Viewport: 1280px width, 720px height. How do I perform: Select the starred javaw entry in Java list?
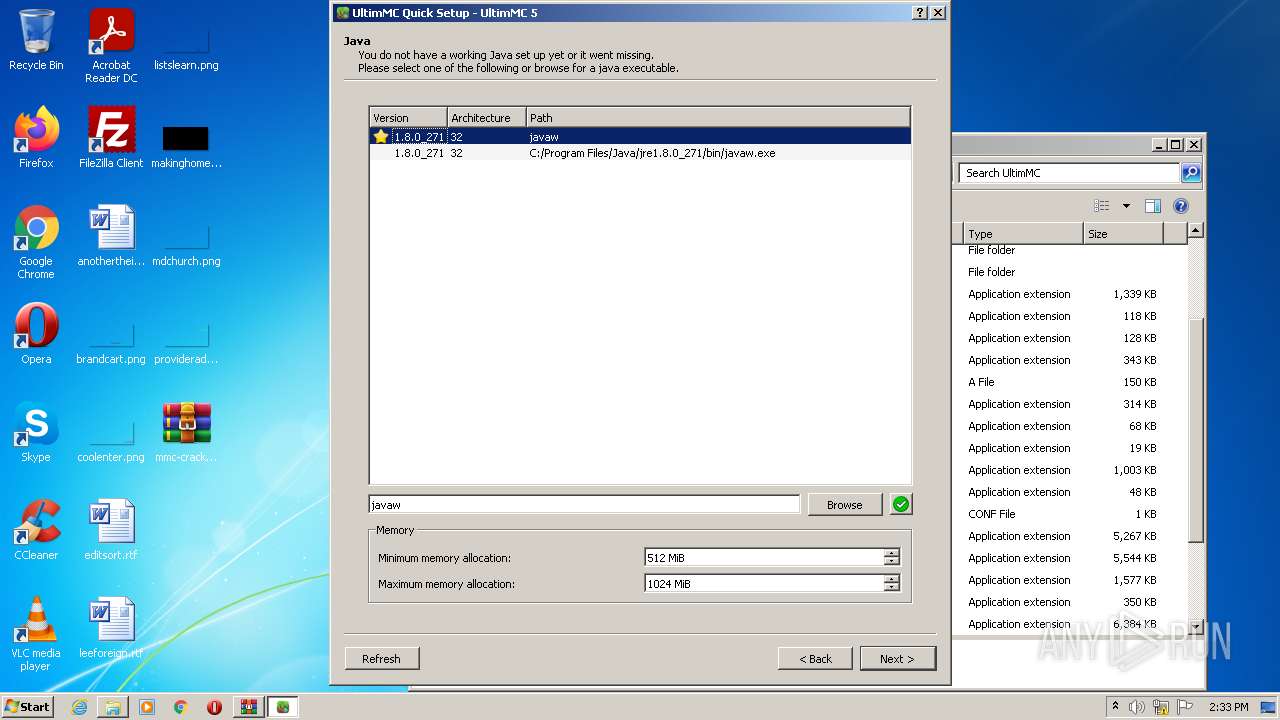click(640, 136)
